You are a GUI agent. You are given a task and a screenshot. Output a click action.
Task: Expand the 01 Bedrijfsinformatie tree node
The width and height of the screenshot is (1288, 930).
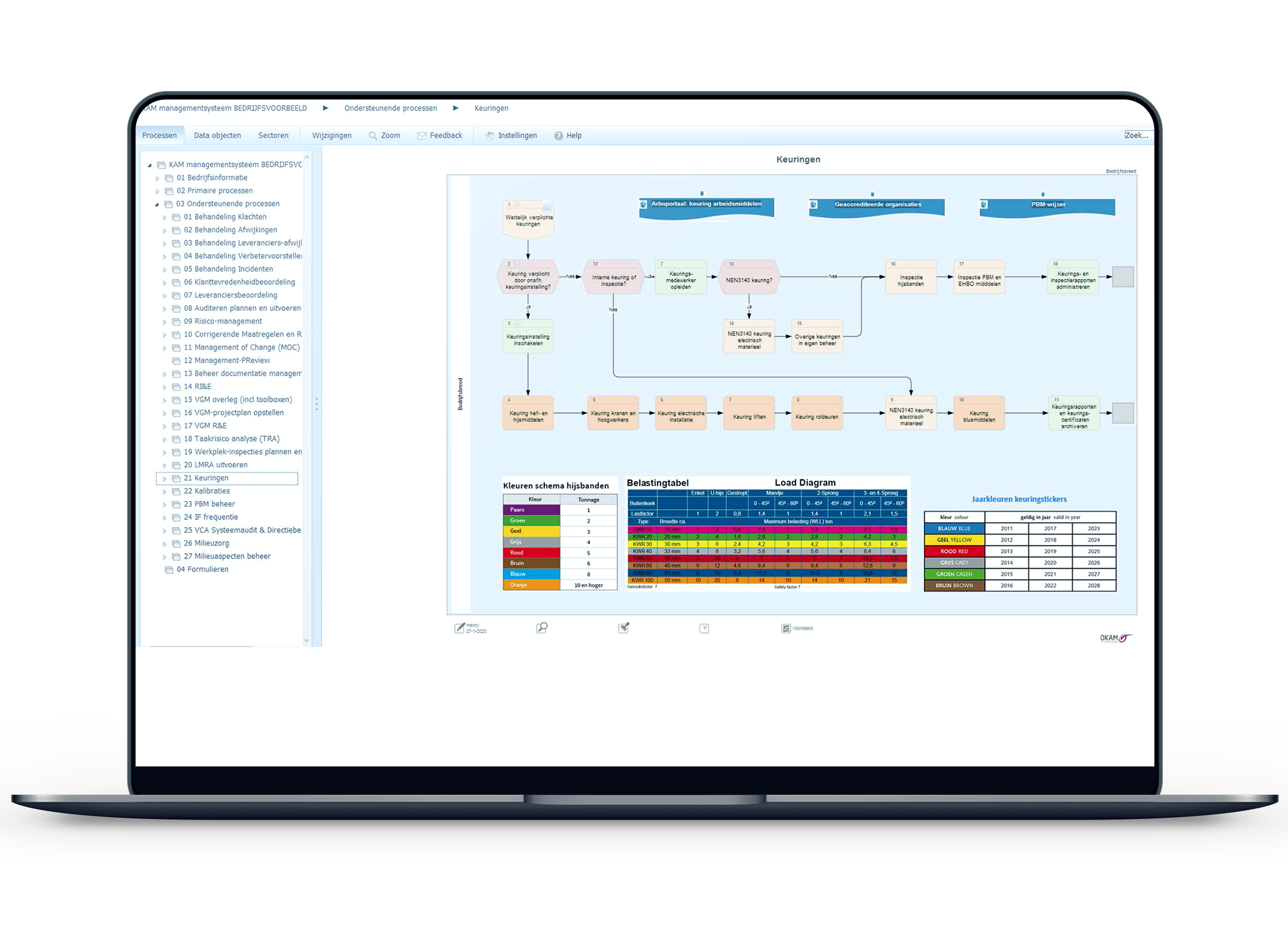[x=158, y=178]
